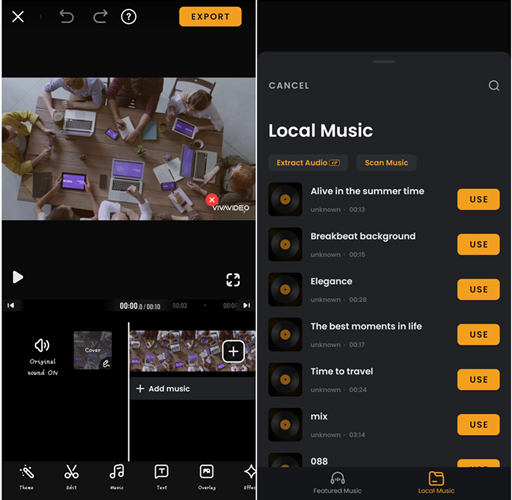
Task: Close the video editor with X icon
Action: 18,16
